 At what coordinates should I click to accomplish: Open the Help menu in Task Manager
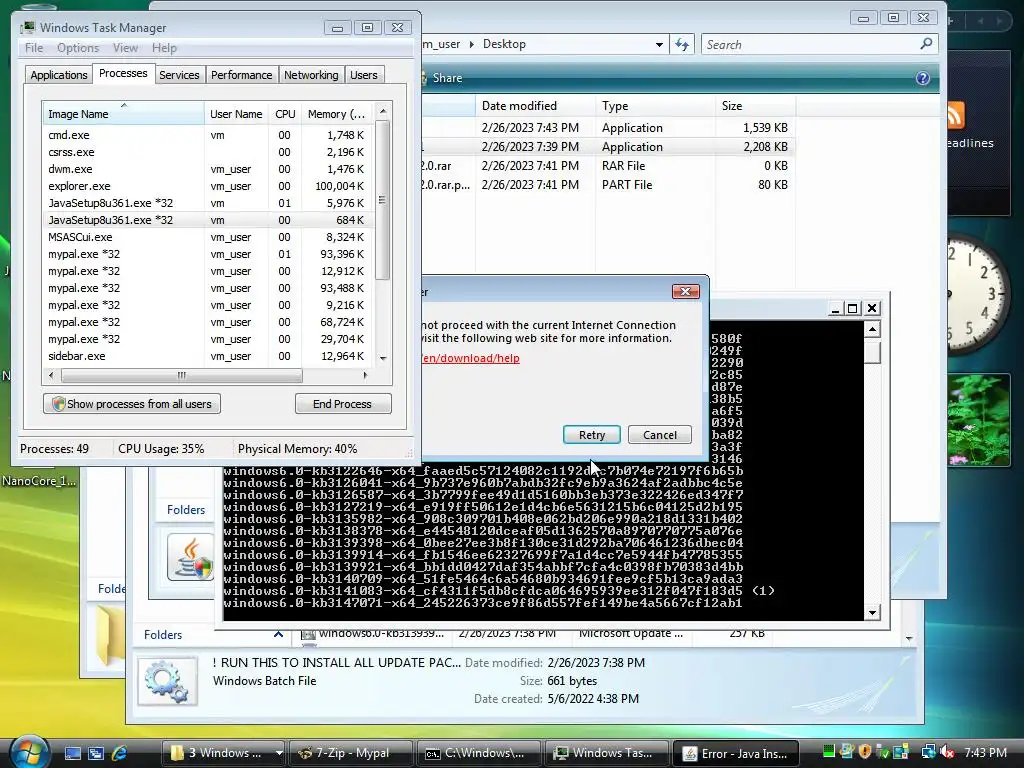click(164, 48)
